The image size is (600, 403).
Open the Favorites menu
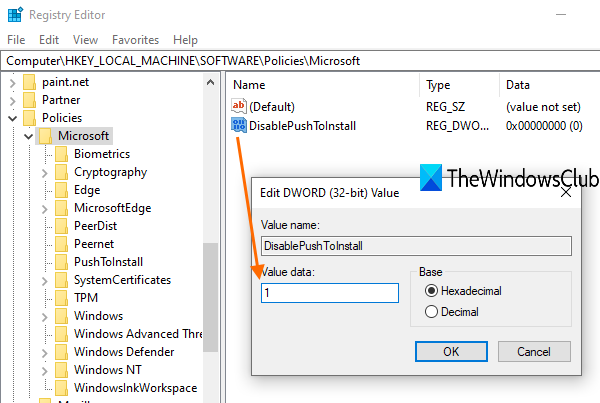click(135, 40)
